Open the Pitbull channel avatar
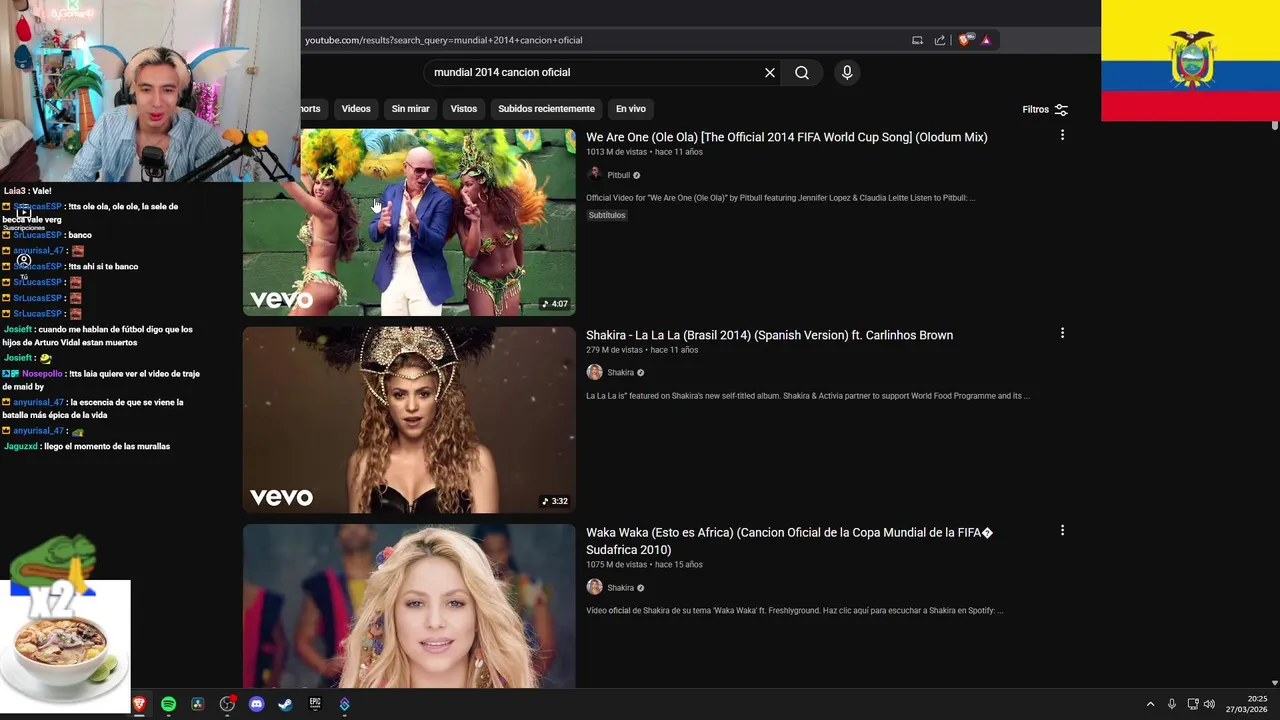This screenshot has height=720, width=1280. [594, 175]
